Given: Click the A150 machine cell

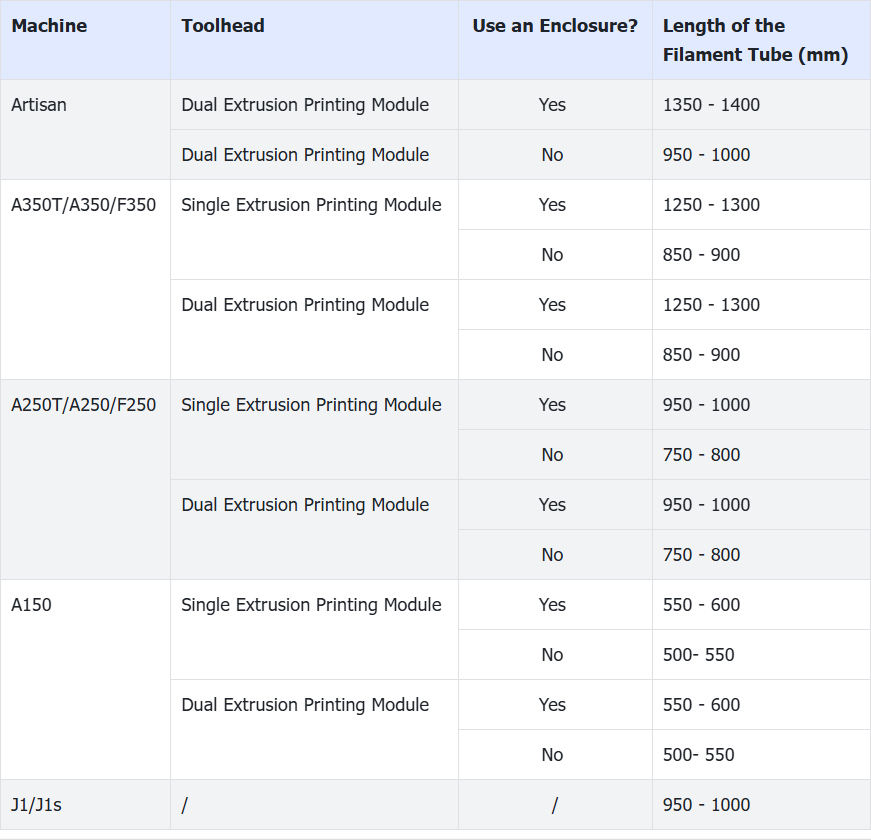Looking at the screenshot, I should pyautogui.click(x=31, y=605).
